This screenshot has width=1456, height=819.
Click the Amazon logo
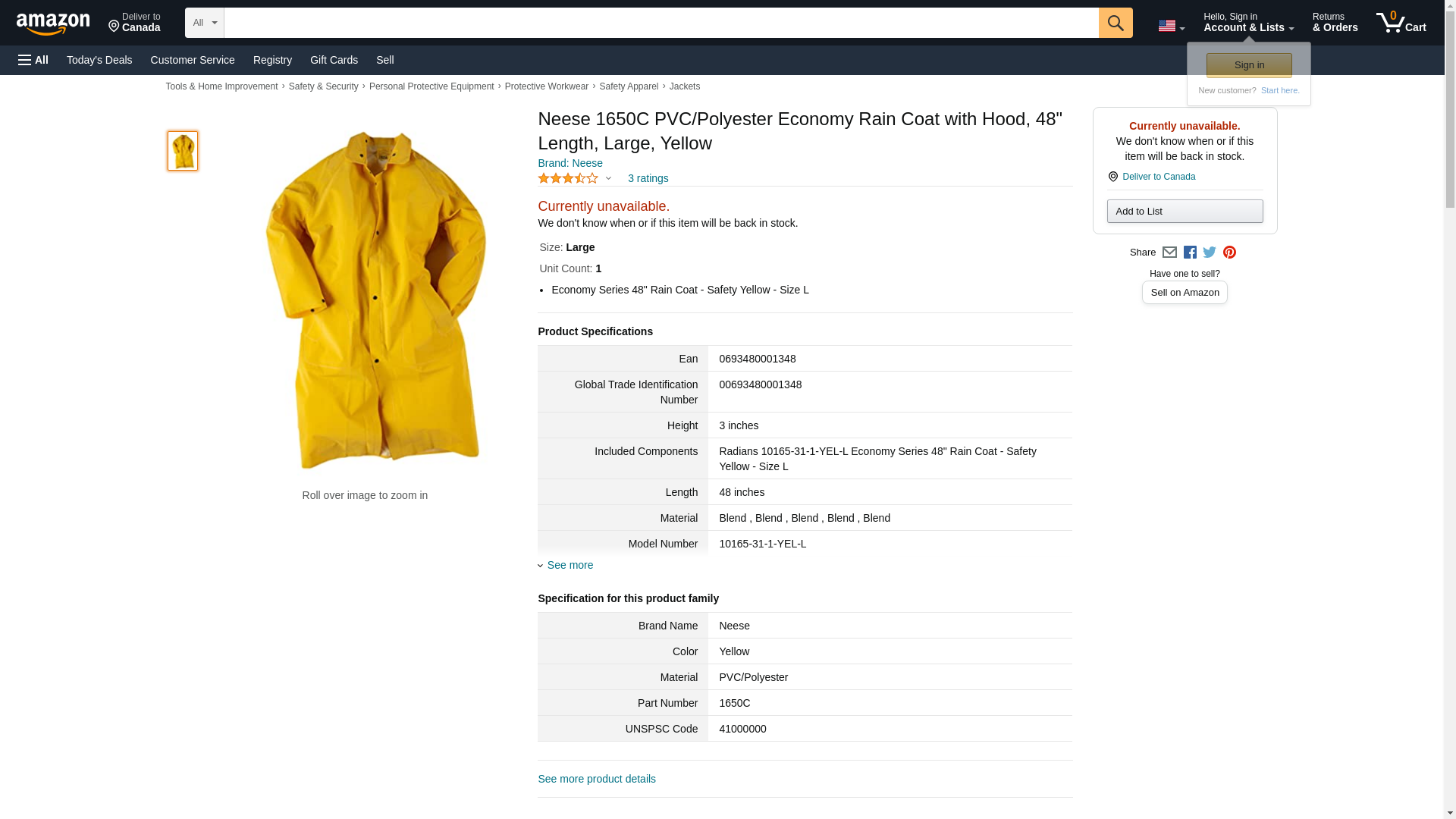tap(53, 24)
